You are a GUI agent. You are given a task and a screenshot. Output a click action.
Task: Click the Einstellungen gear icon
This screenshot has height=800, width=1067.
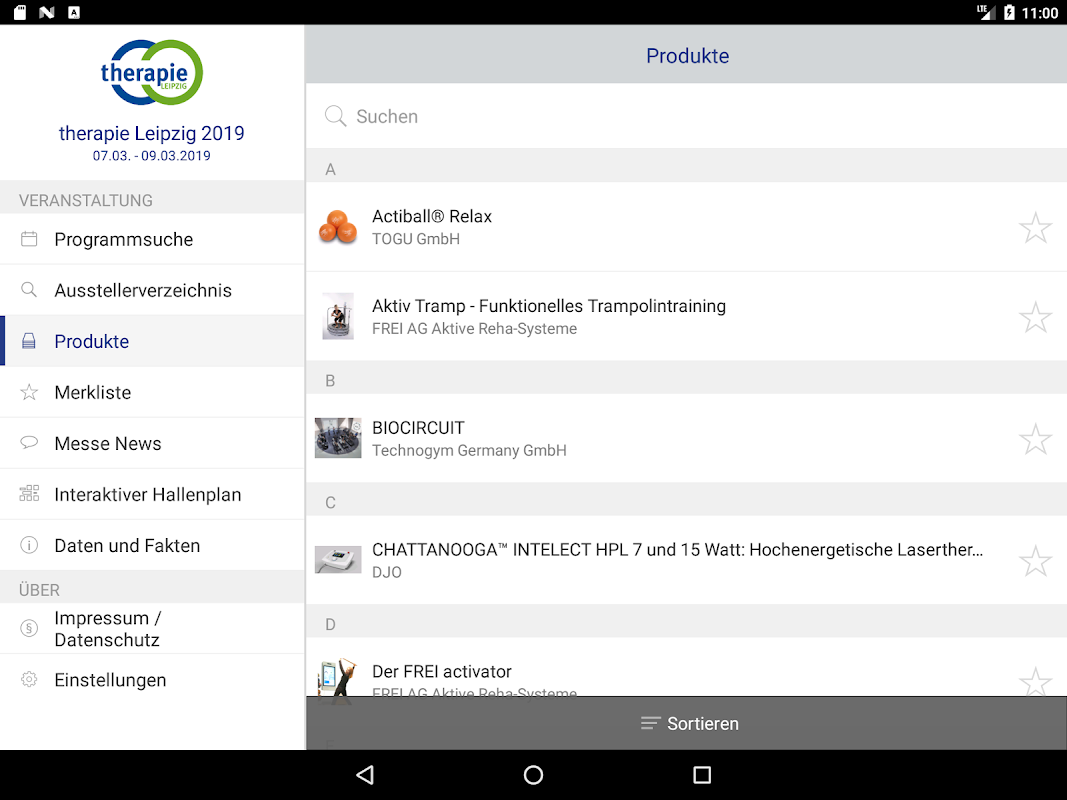click(29, 680)
